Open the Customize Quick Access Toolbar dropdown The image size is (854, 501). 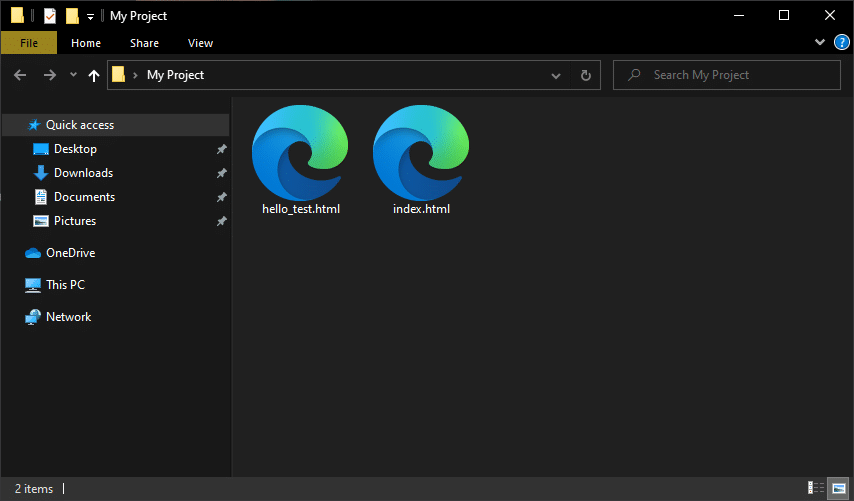(x=90, y=17)
